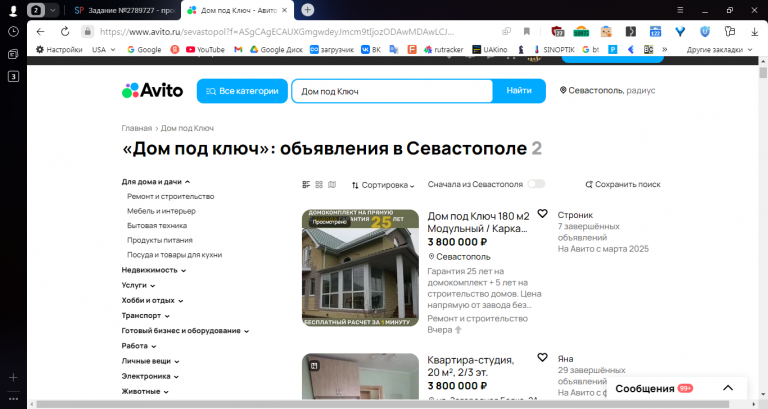Click Сохранить поиск
The image size is (768, 409).
click(623, 185)
